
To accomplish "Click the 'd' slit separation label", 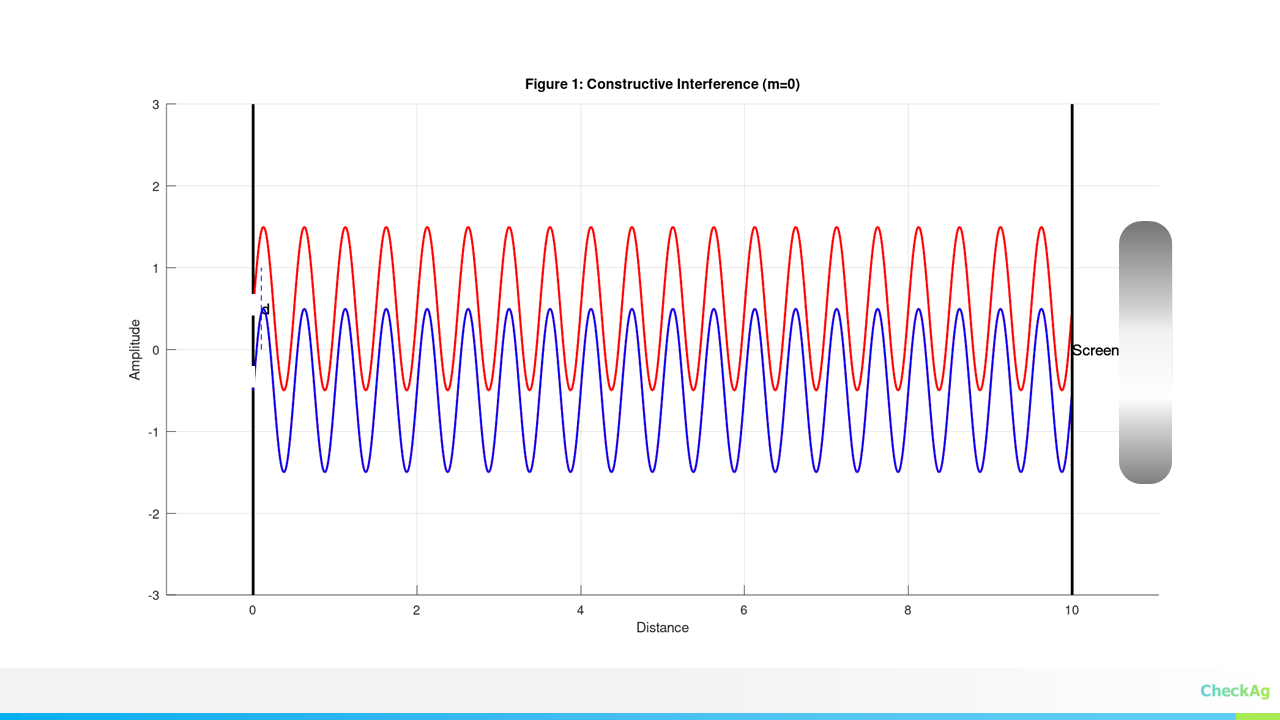I will pos(265,309).
